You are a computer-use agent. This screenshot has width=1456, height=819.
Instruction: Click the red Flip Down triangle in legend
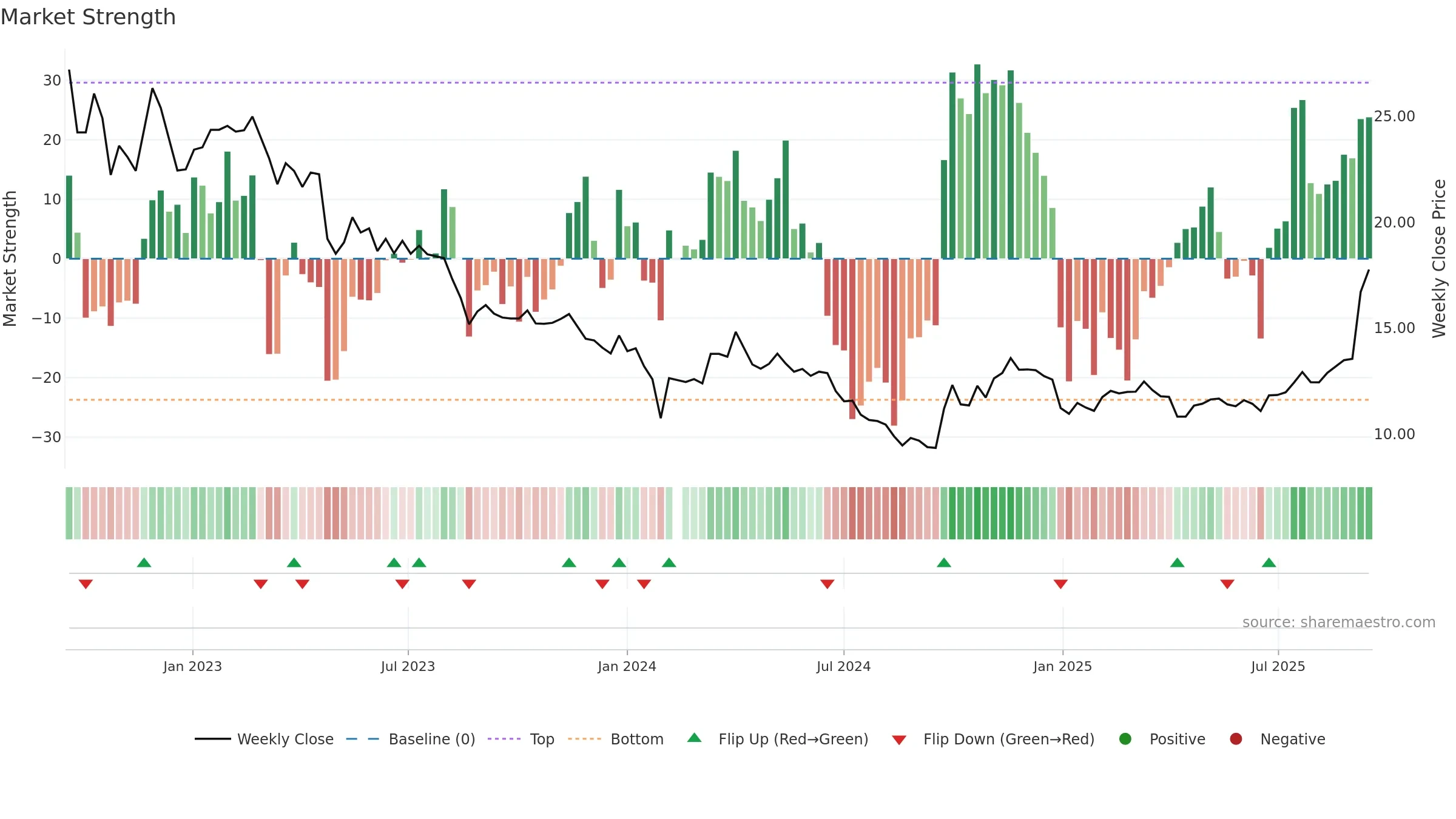click(x=899, y=740)
